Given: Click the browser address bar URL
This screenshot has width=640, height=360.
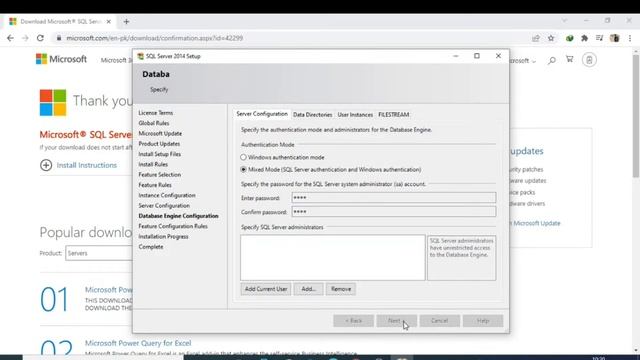Looking at the screenshot, I should click(x=155, y=38).
